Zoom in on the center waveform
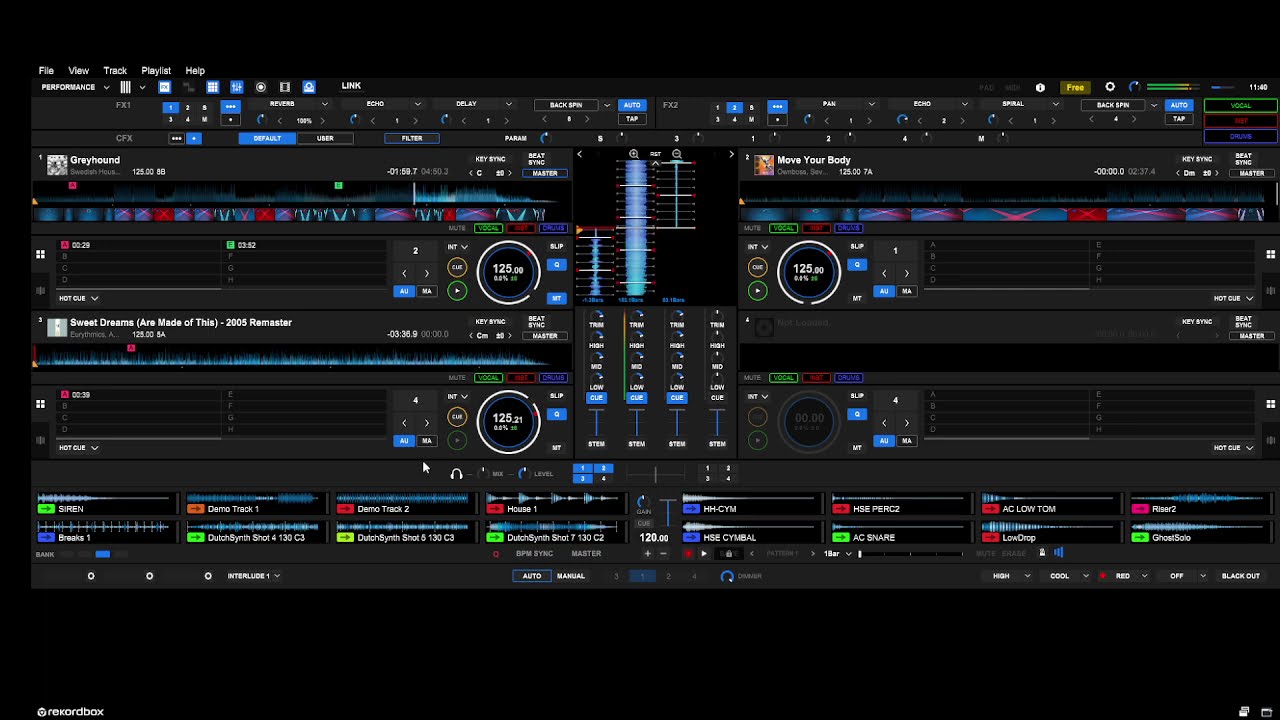 (634, 154)
